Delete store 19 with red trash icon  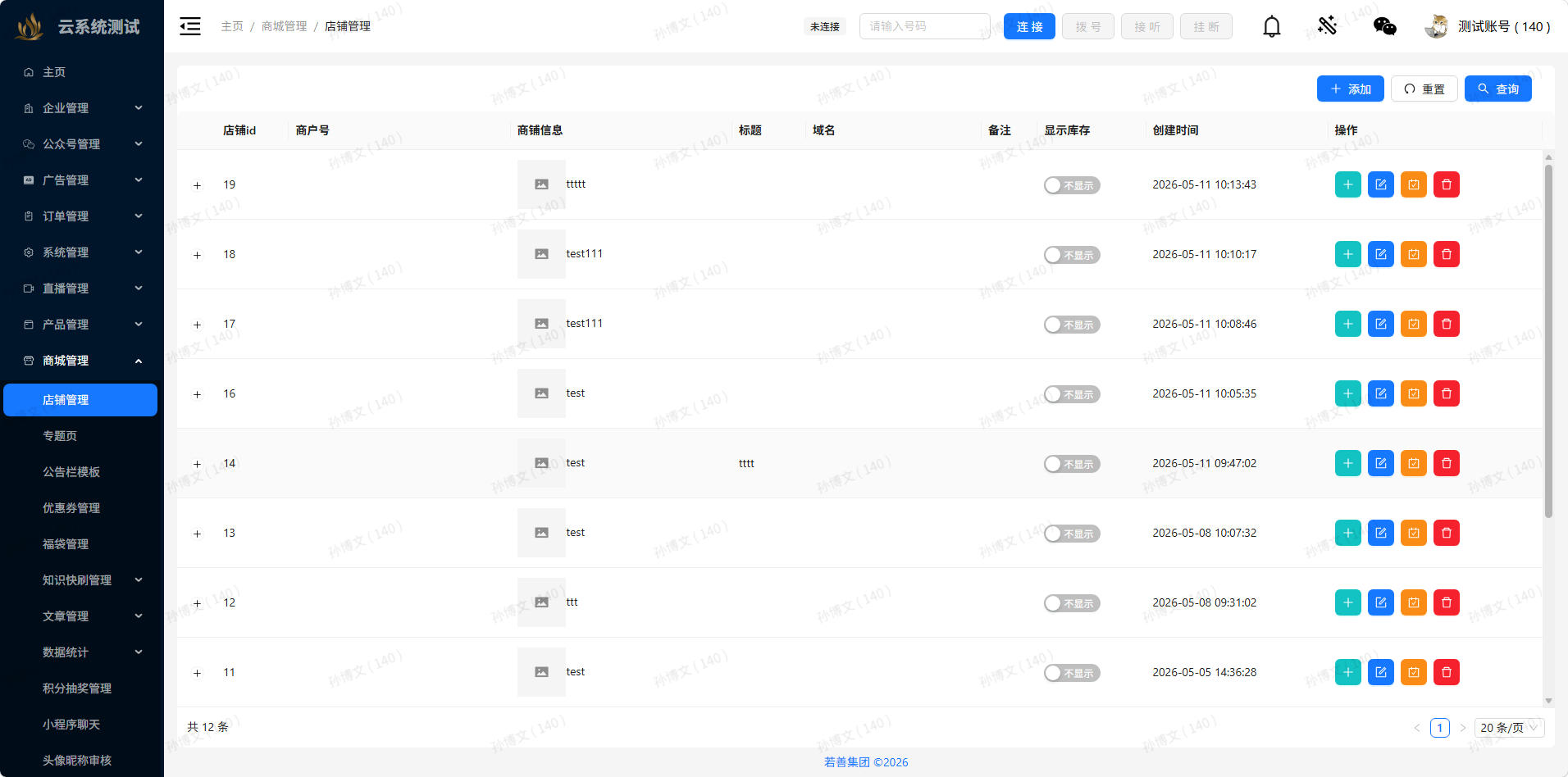[x=1447, y=184]
